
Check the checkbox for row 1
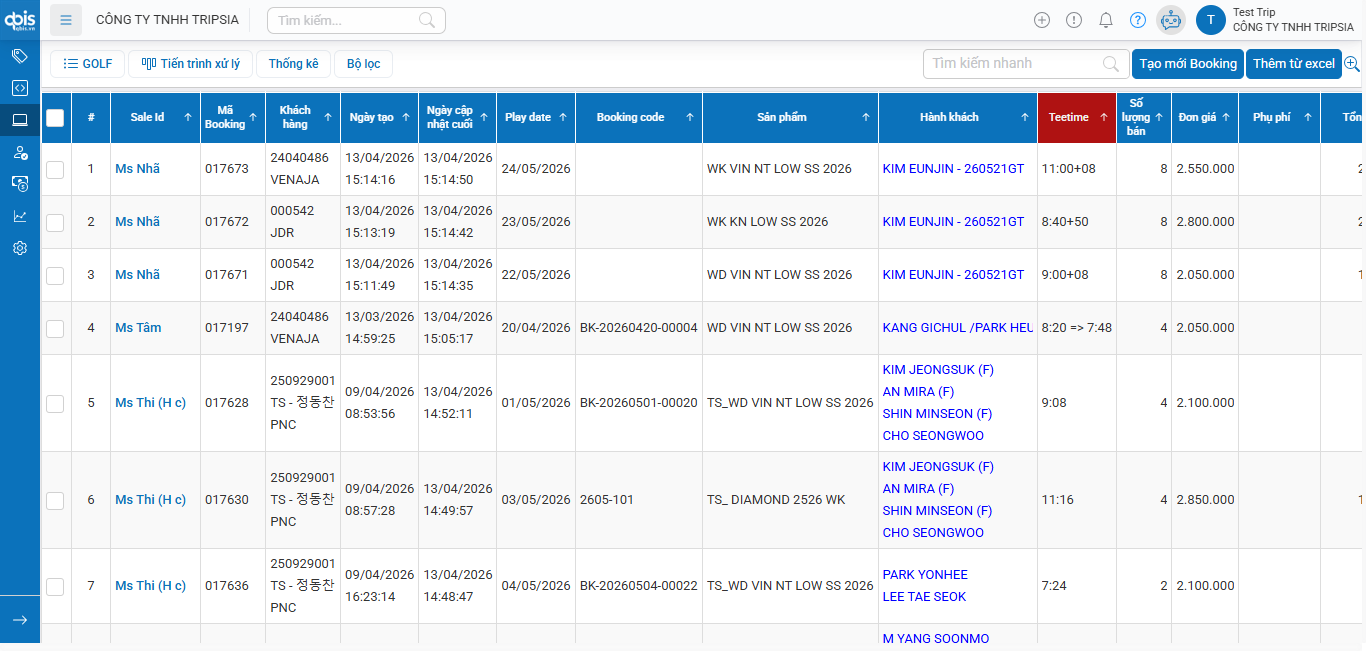click(55, 169)
